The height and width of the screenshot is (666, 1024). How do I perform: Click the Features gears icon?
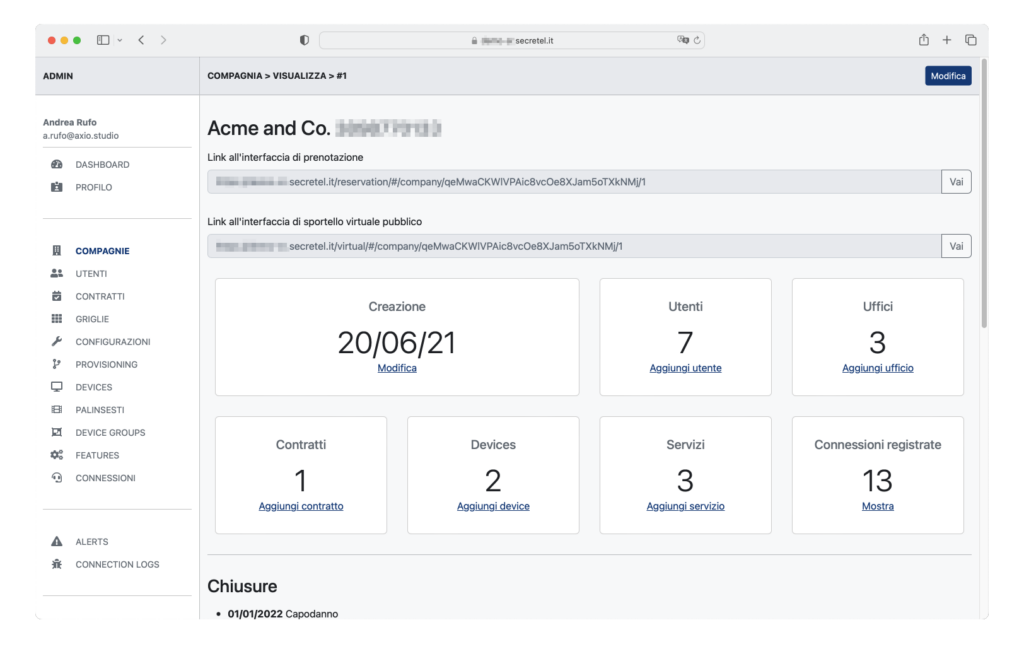pyautogui.click(x=57, y=456)
